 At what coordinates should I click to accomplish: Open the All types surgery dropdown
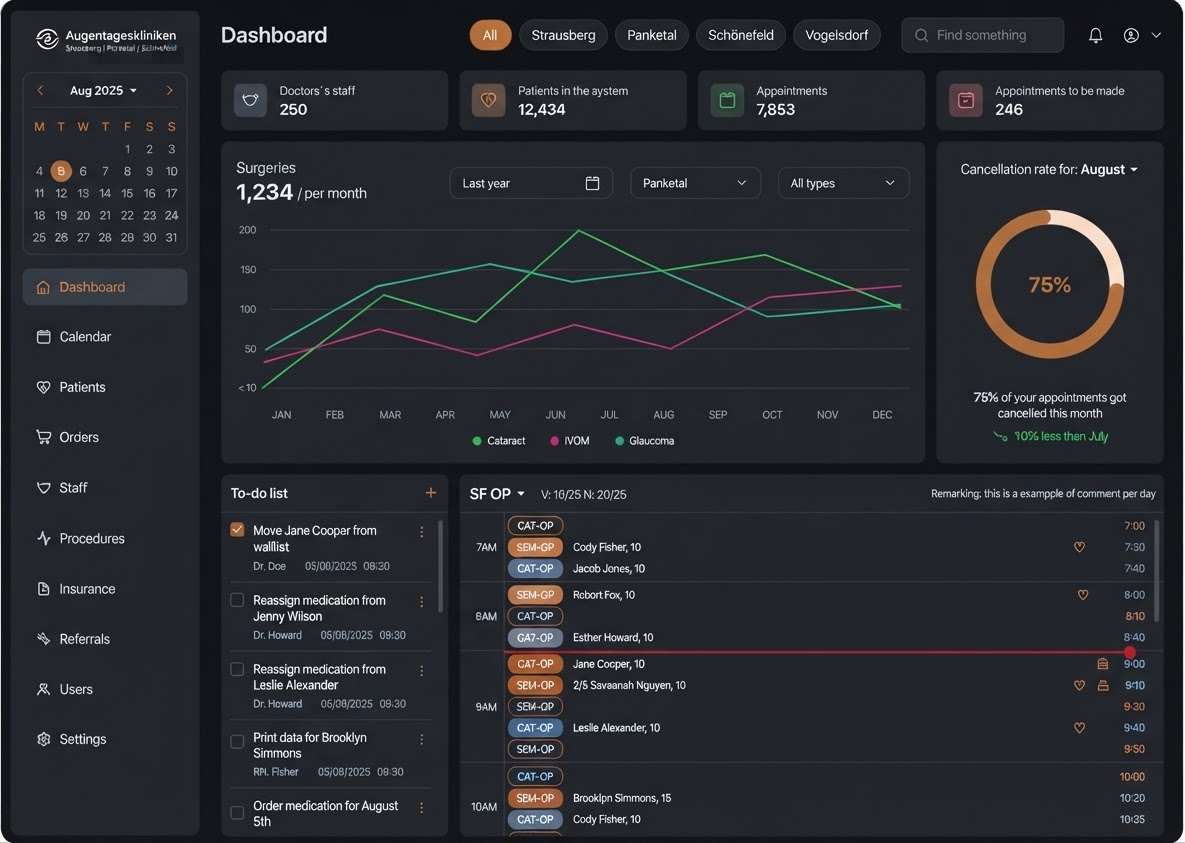coord(843,183)
